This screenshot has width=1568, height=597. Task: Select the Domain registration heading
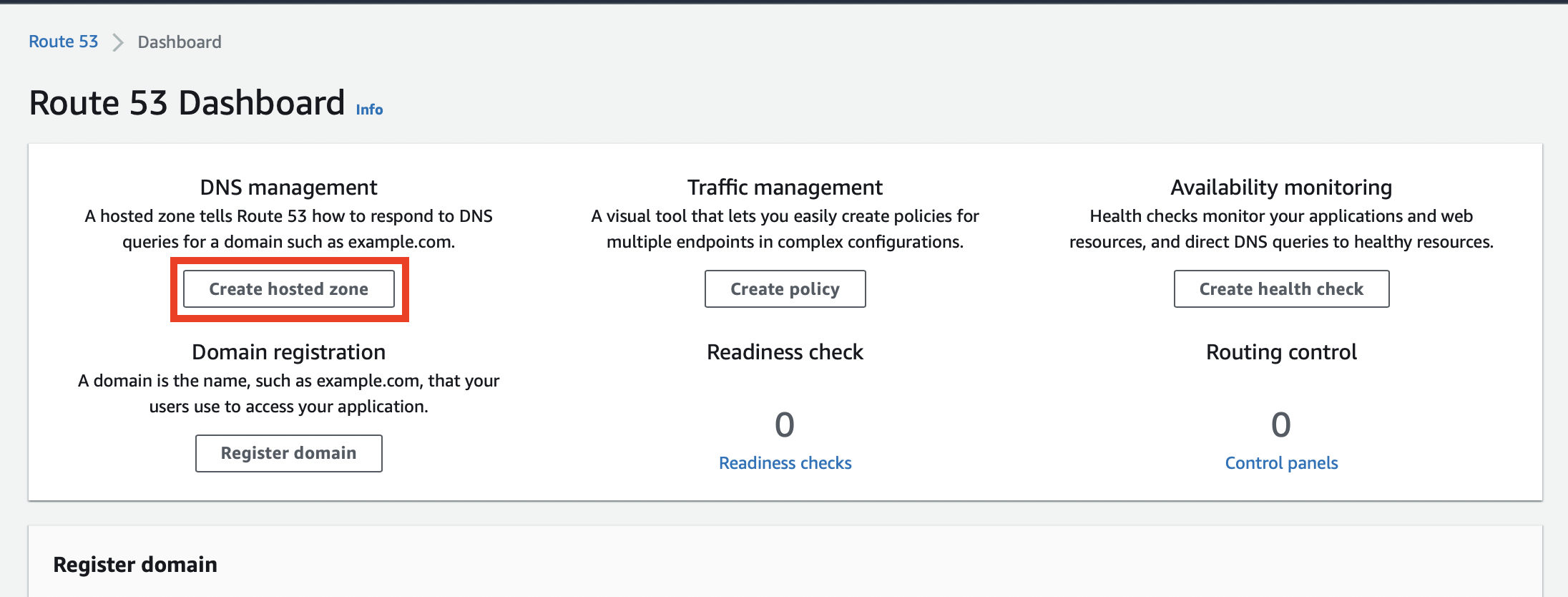pos(289,352)
